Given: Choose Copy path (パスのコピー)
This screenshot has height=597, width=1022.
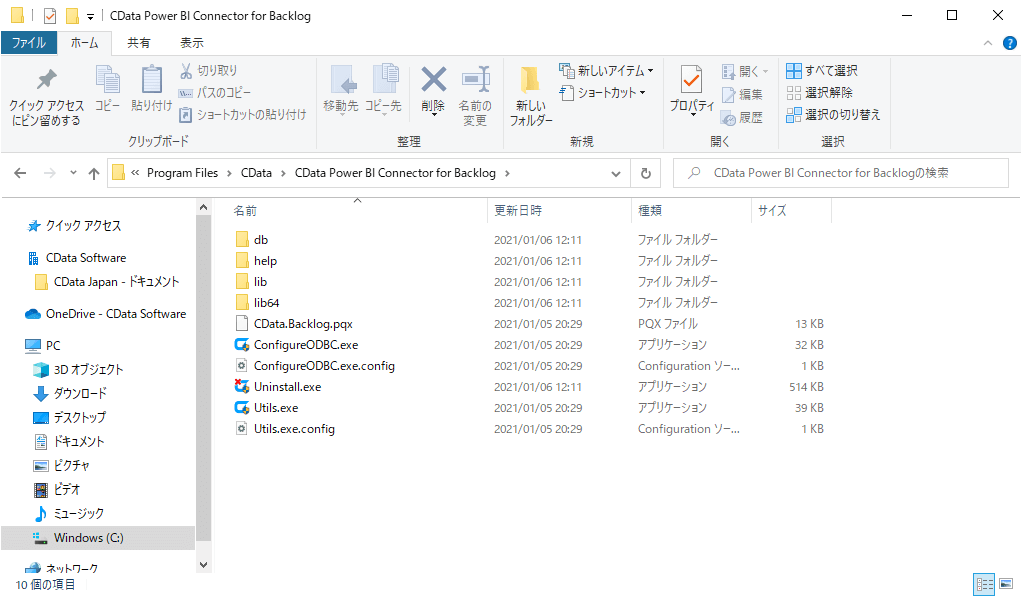Looking at the screenshot, I should (214, 93).
